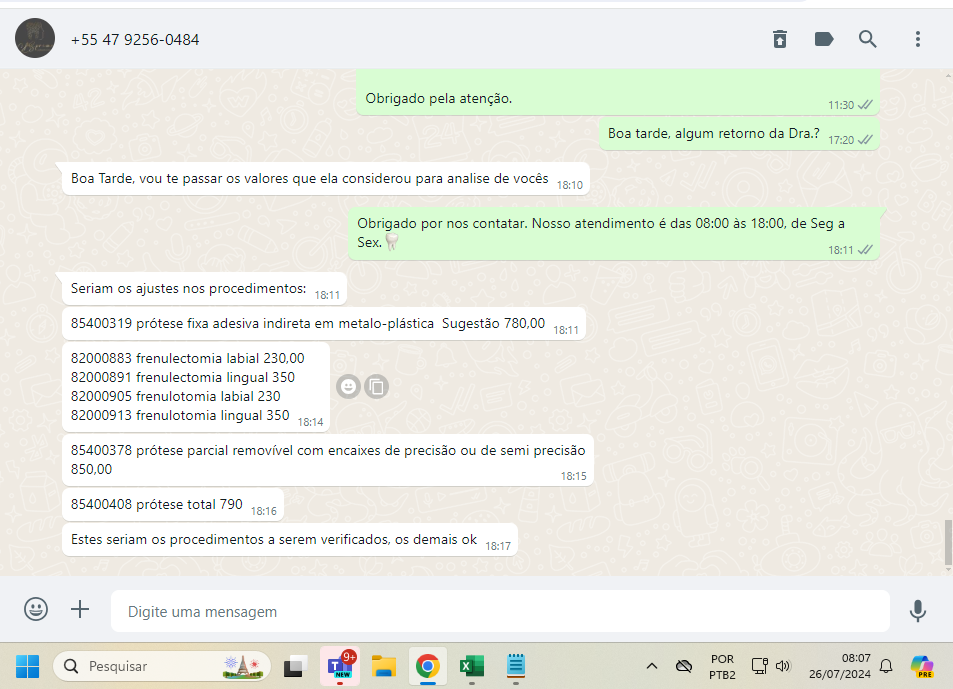Open the clock showing 08:07 26/07/2024
Viewport: 953px width, 689px height.
tap(839, 667)
